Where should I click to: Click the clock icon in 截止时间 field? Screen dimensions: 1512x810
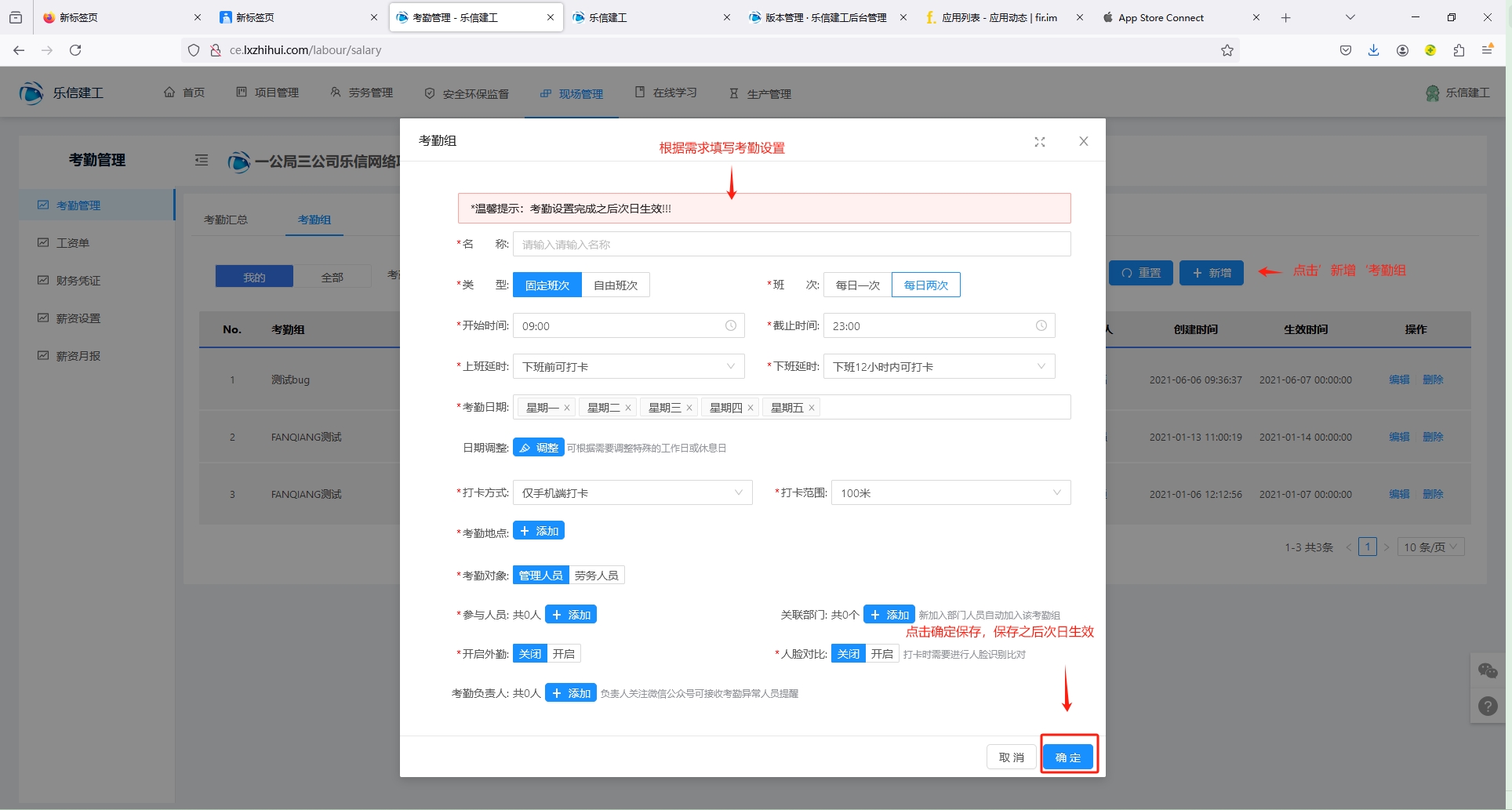(x=1041, y=325)
